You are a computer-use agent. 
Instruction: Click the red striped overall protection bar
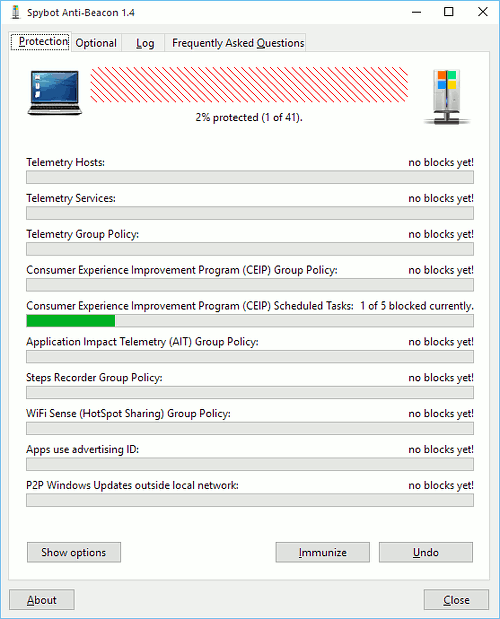click(x=249, y=85)
